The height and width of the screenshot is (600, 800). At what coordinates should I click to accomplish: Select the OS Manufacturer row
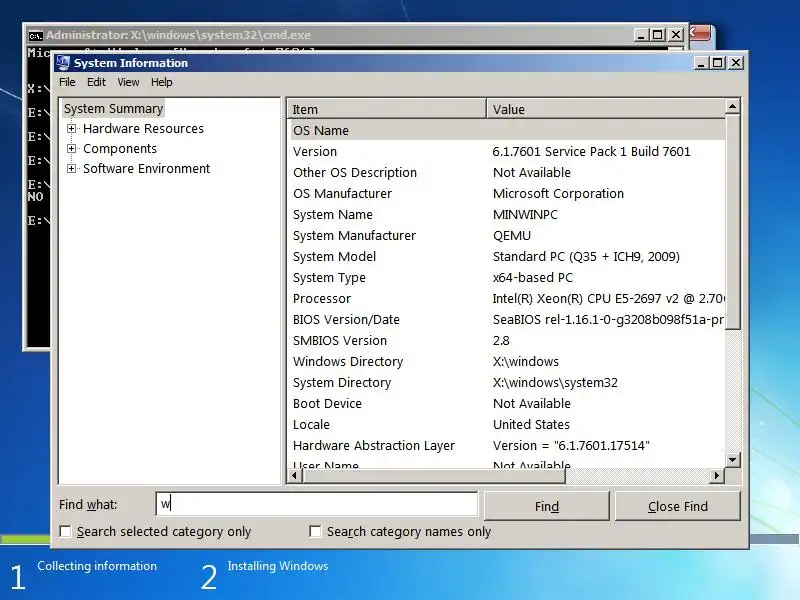pos(507,193)
